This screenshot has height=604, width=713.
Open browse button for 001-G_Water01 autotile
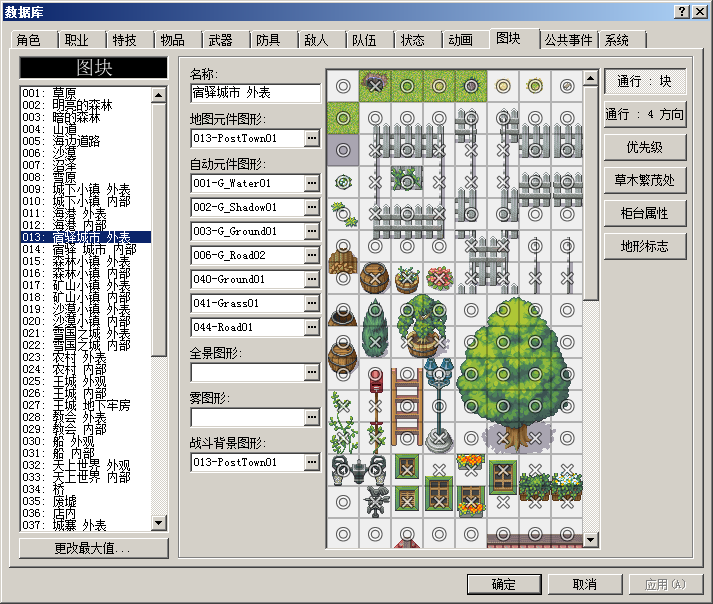[x=312, y=183]
